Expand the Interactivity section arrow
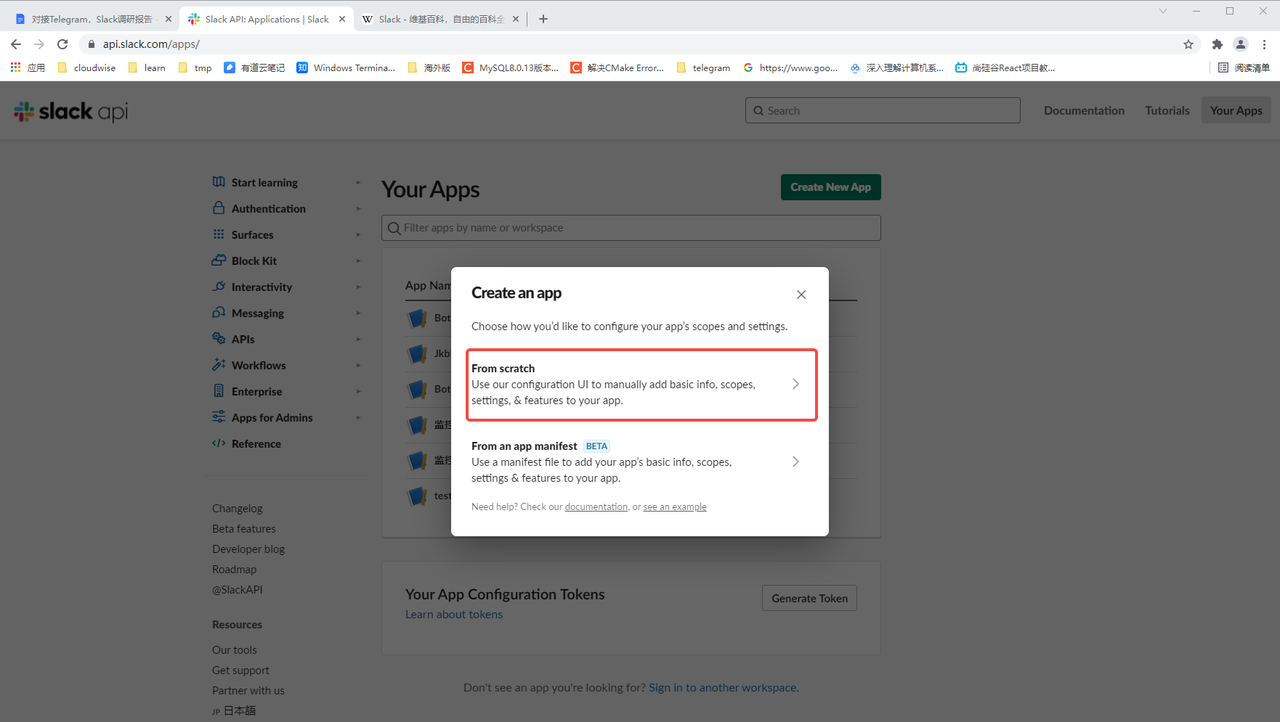The image size is (1280, 722). [x=358, y=286]
